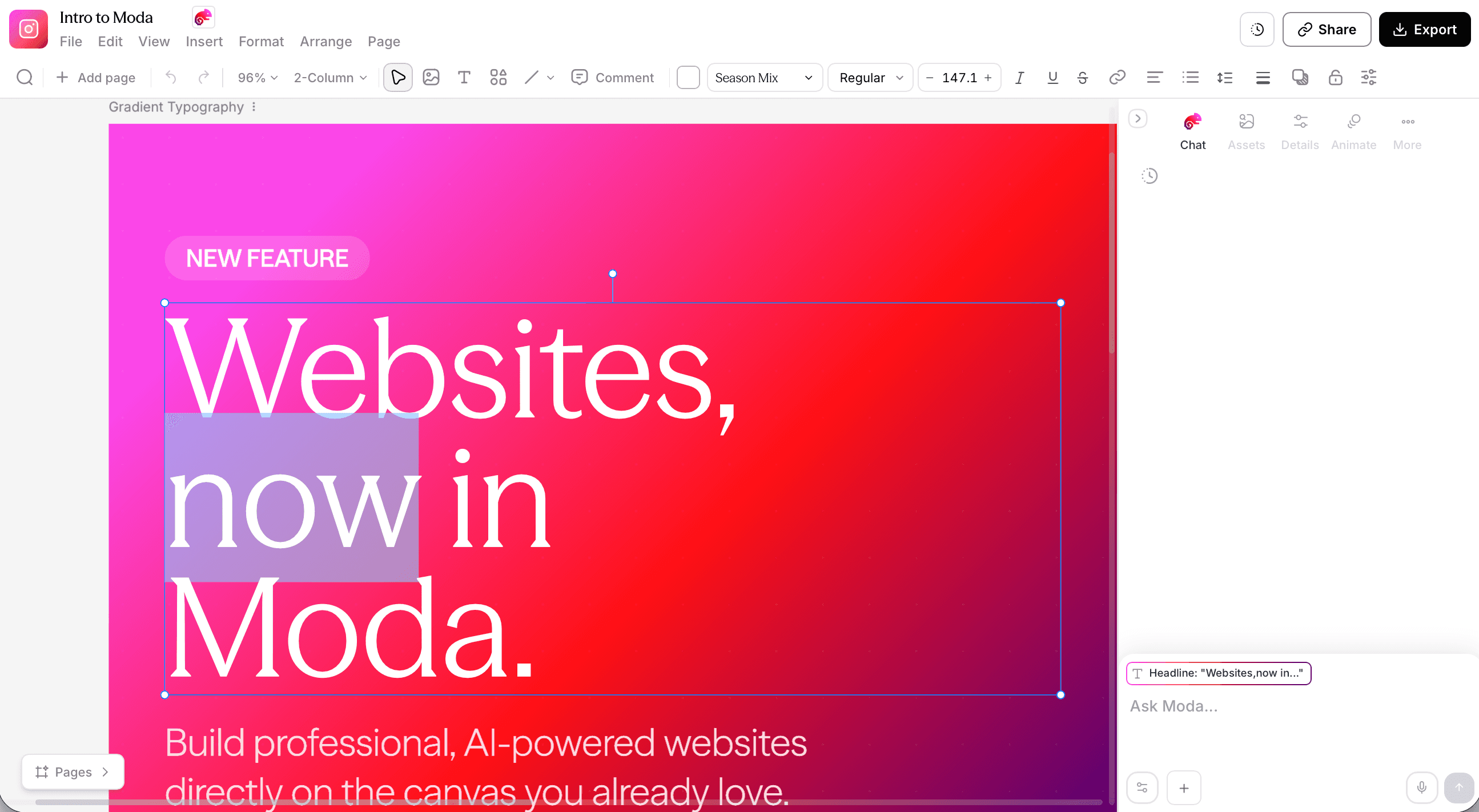Open line spacing options
The width and height of the screenshot is (1479, 812).
click(1225, 77)
